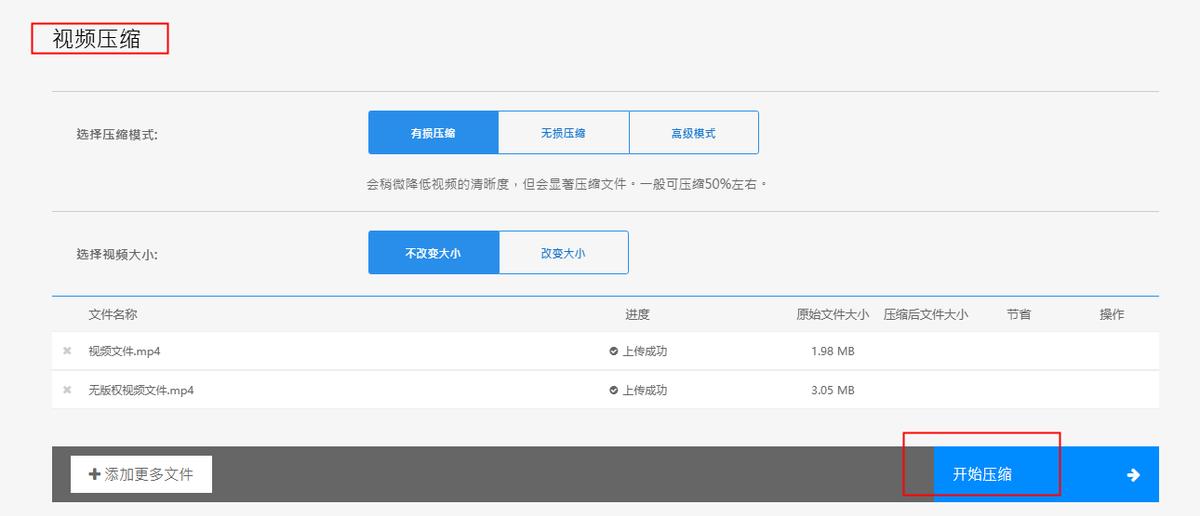Click 添加更多文件 button

click(141, 474)
